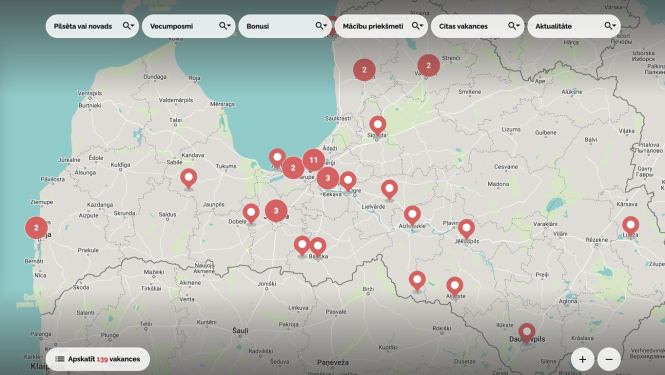Click the Panevėžys city label
Viewport: 665px width, 375px height.
point(333,363)
